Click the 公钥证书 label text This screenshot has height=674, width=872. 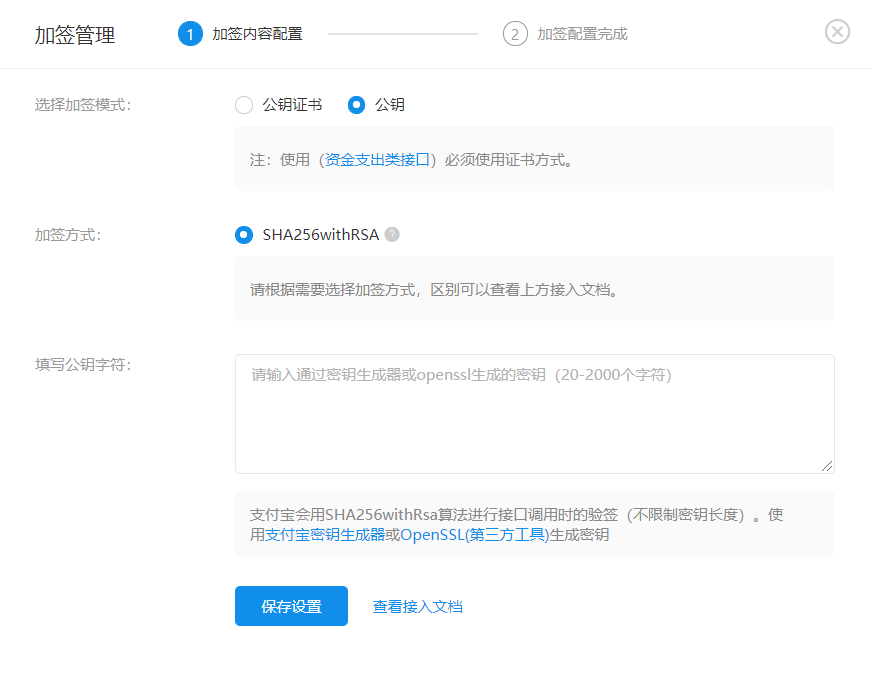293,105
